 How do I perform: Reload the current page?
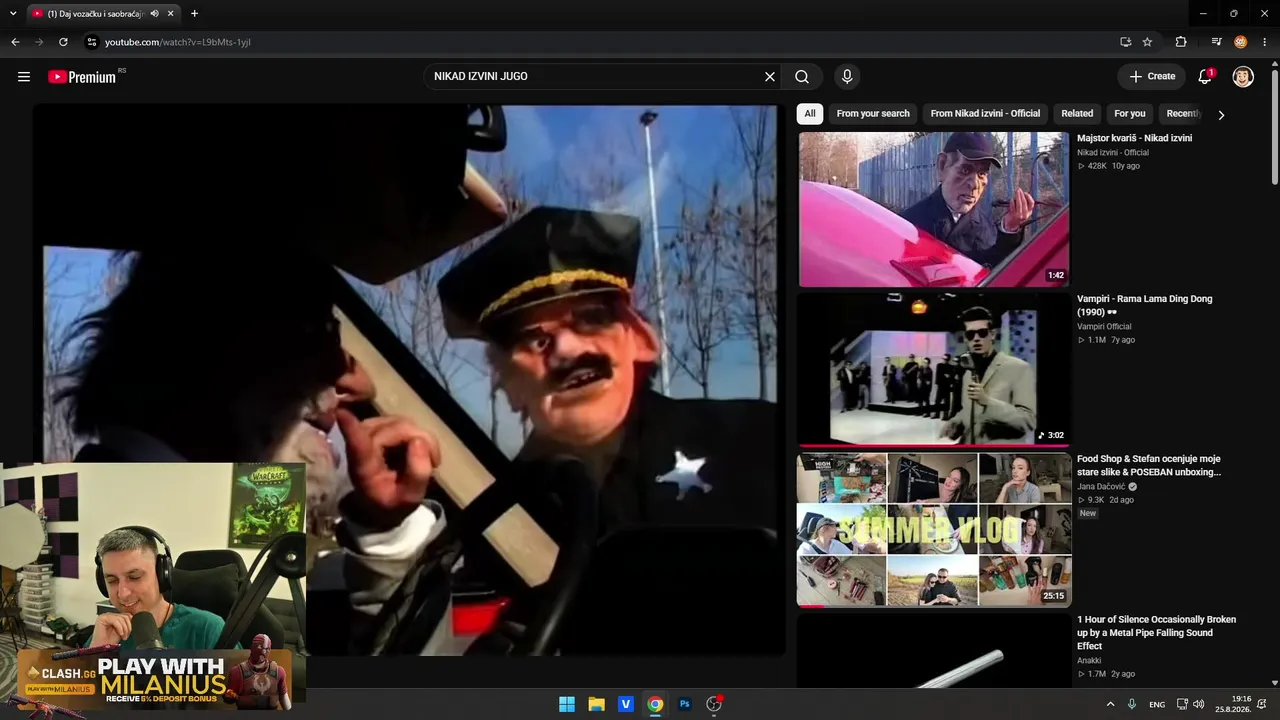63,42
